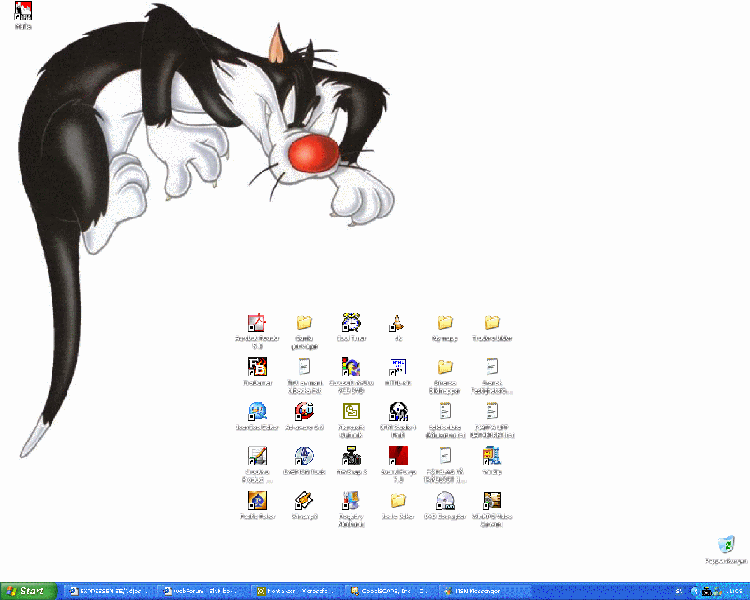
Task: Click the Windows Start button
Action: pyautogui.click(x=28, y=591)
